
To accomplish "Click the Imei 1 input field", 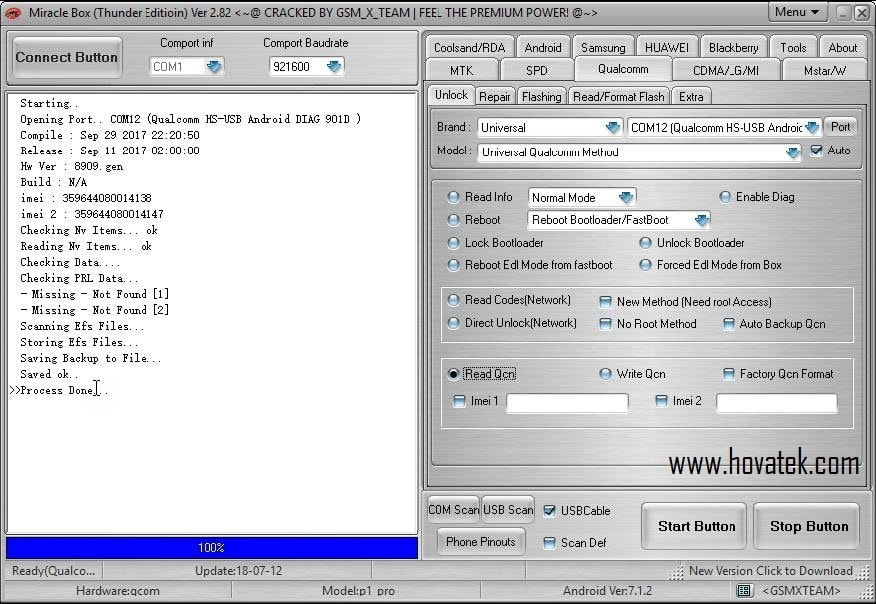I will click(x=568, y=402).
